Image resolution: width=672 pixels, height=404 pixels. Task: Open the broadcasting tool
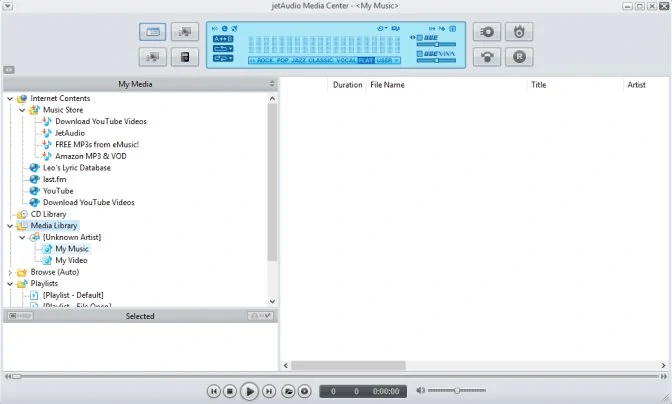[487, 57]
